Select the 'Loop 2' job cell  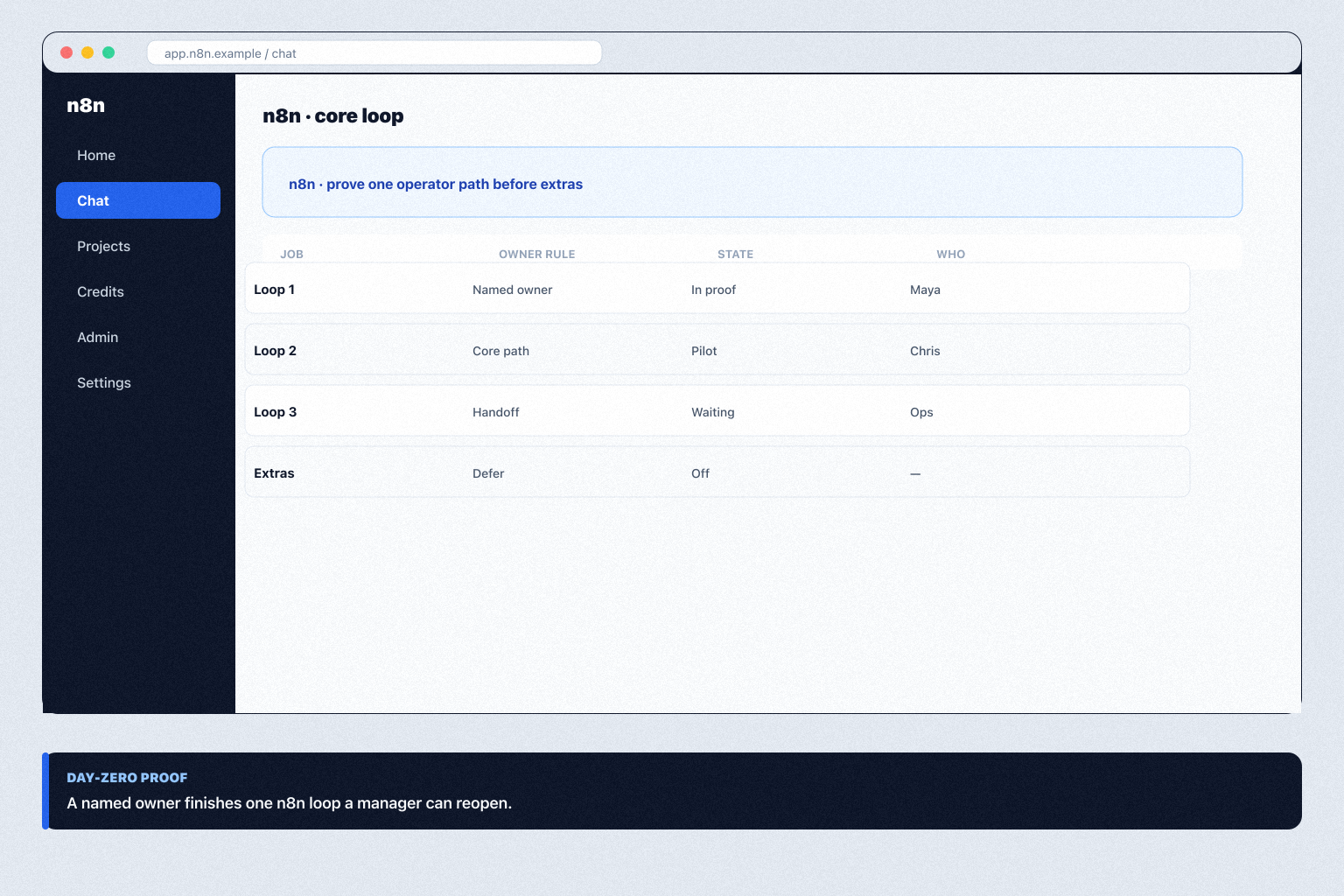pos(275,351)
